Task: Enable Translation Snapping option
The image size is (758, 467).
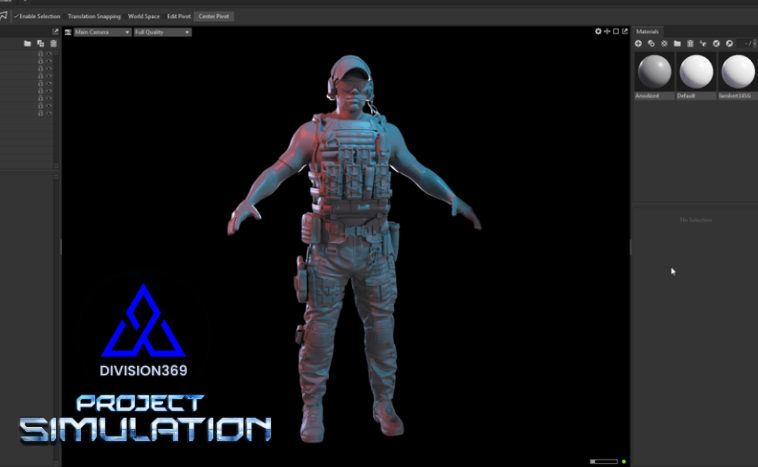Action: click(94, 16)
